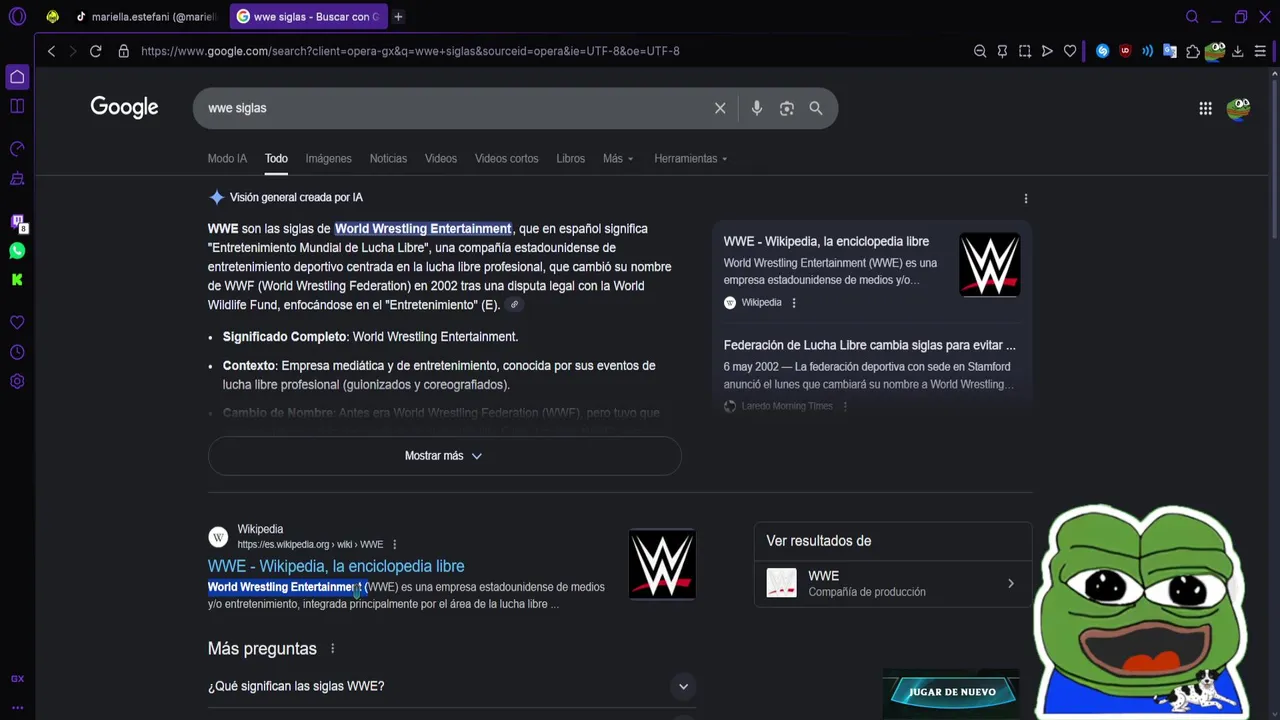Image resolution: width=1280 pixels, height=720 pixels.
Task: Open WWE Compañía de producción result
Action: (x=893, y=583)
